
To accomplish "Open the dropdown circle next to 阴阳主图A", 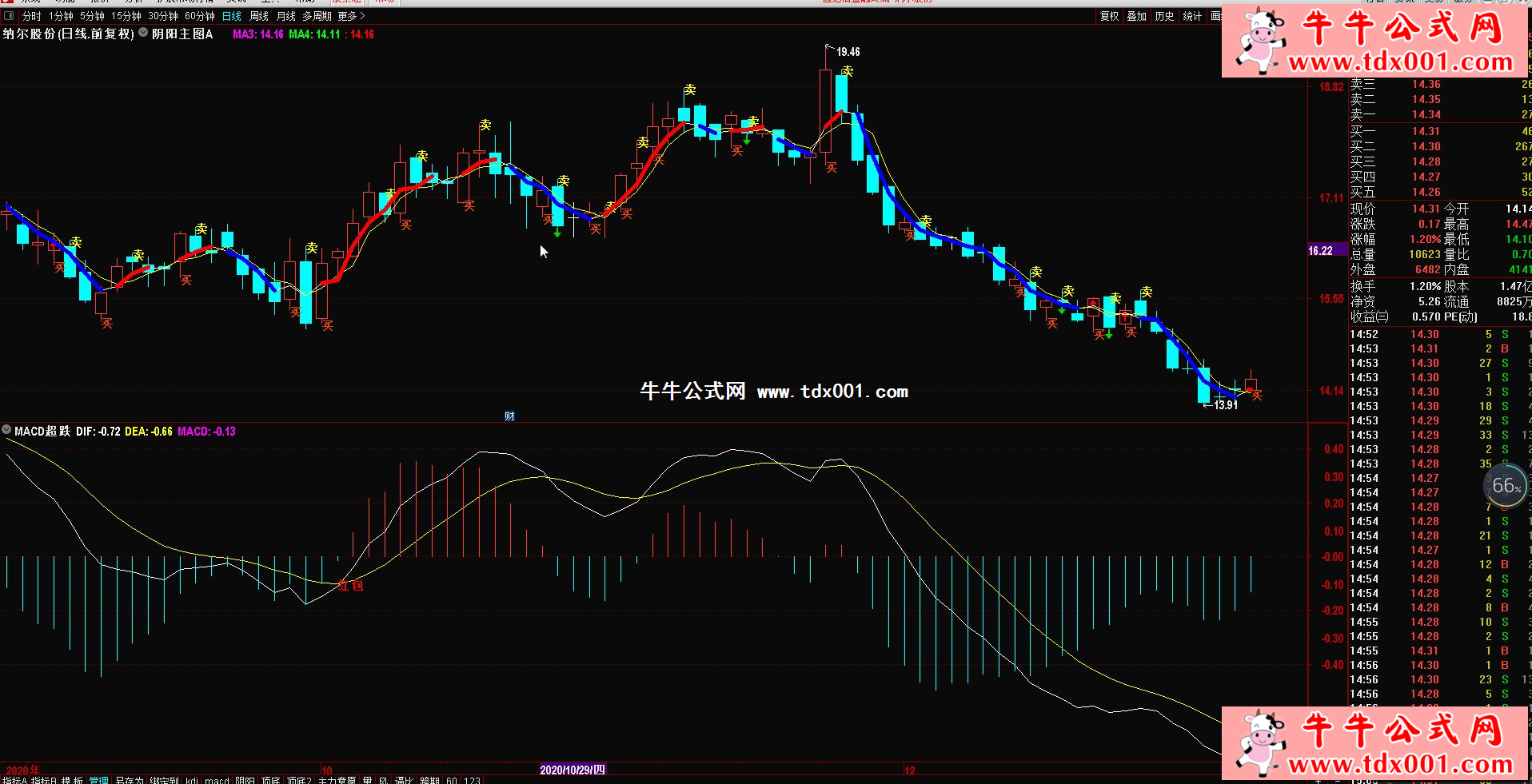I will click(x=143, y=33).
